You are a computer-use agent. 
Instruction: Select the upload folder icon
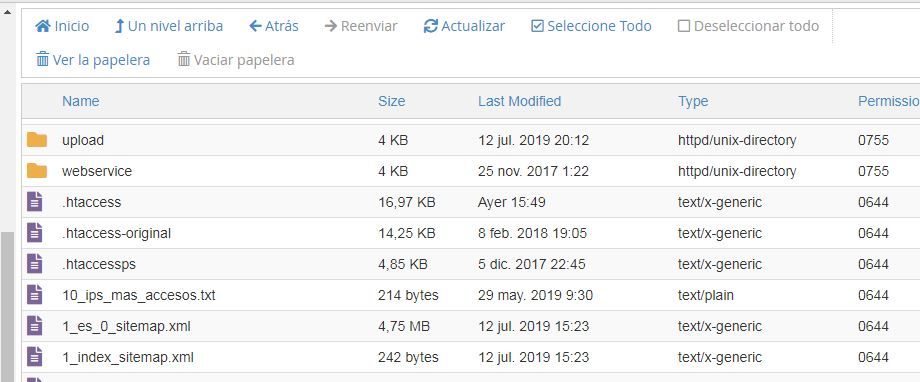37,140
